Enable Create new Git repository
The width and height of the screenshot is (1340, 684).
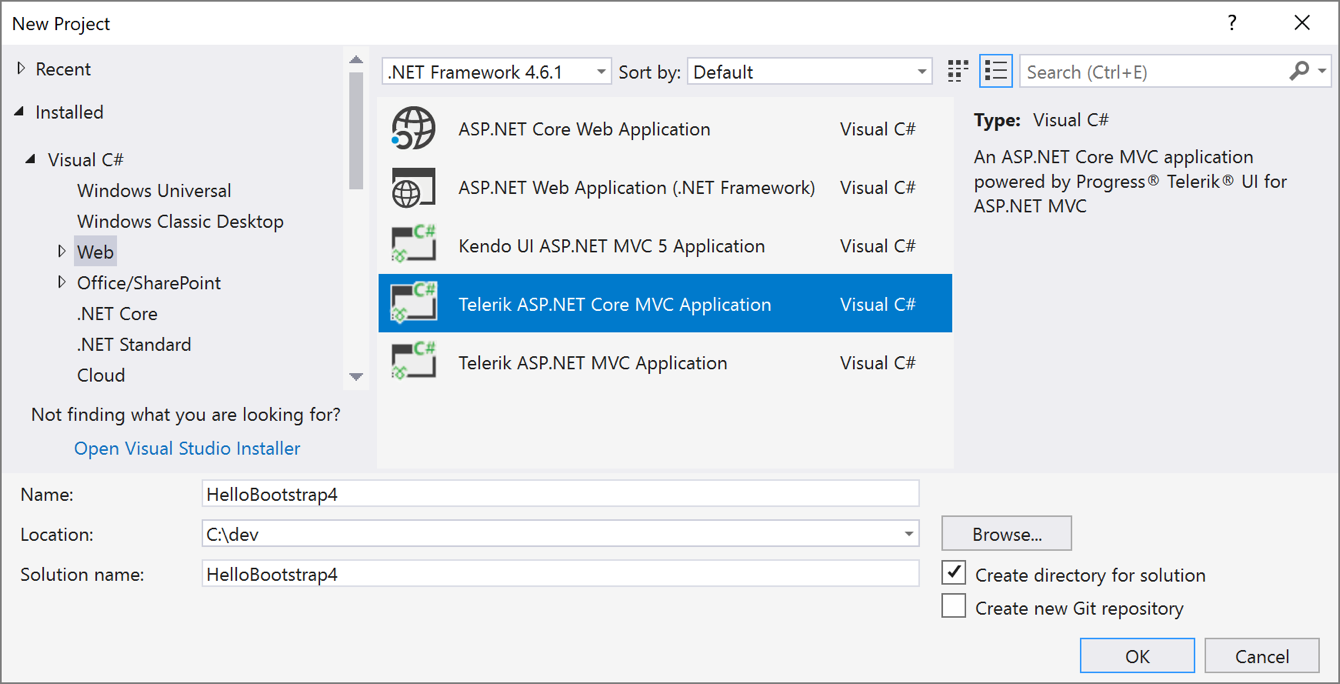954,607
